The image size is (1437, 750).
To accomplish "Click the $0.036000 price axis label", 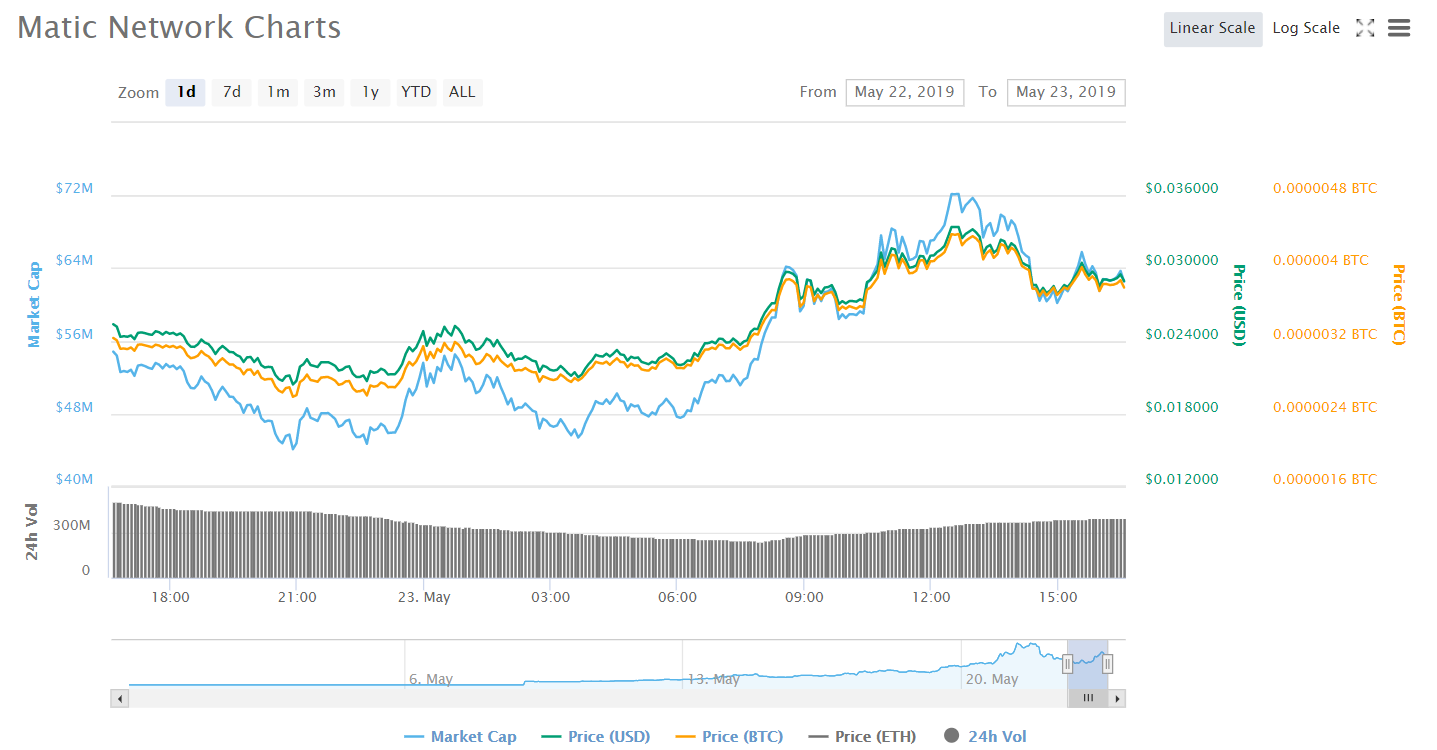I will [x=1182, y=188].
